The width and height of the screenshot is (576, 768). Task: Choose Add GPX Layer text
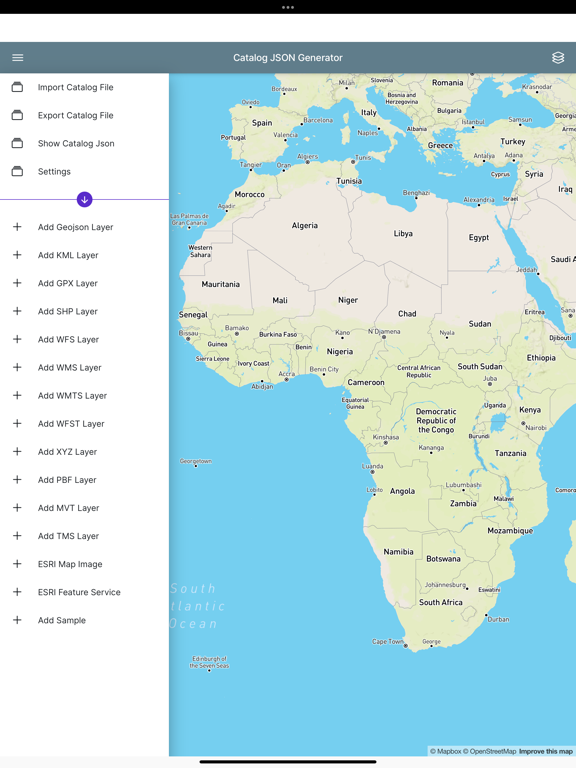(x=68, y=283)
